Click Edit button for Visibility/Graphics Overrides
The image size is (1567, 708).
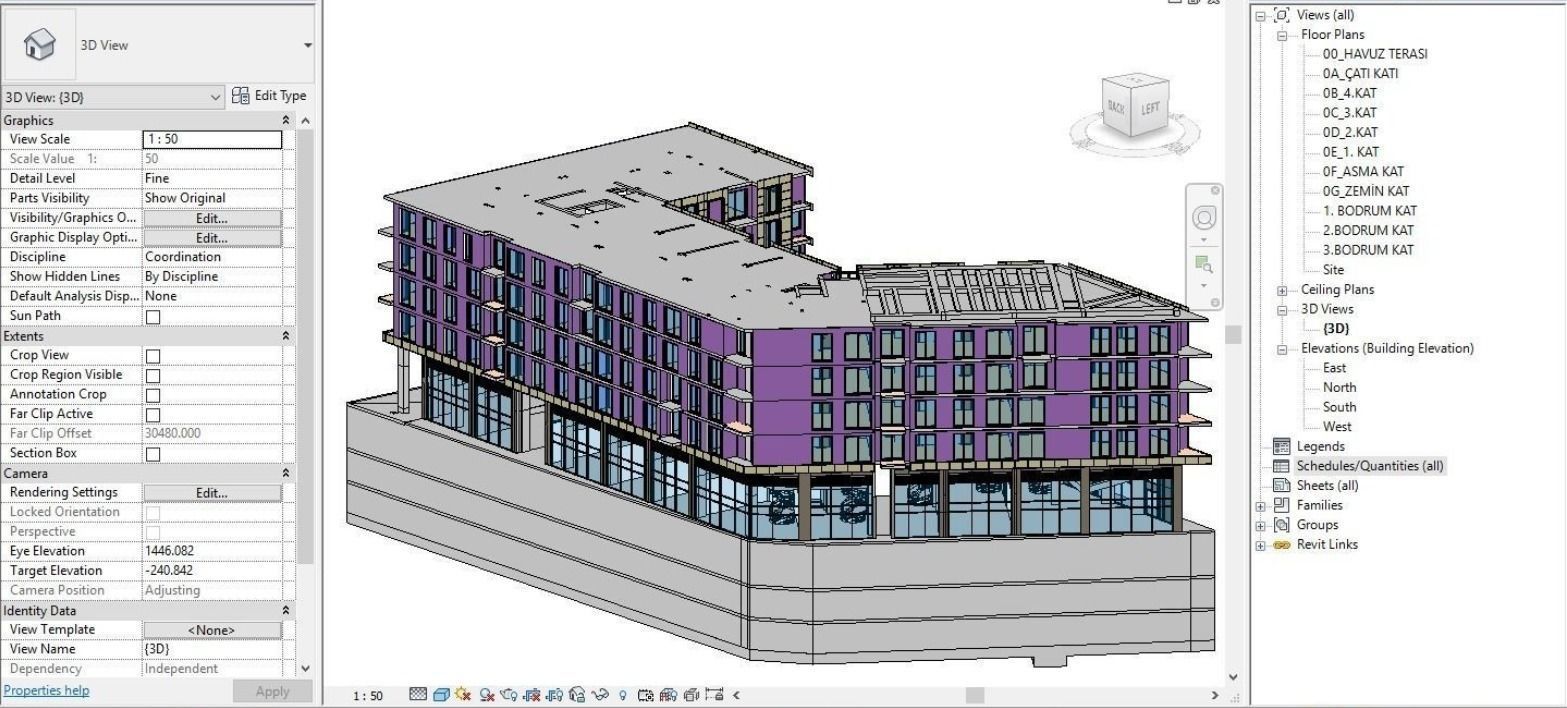click(212, 218)
